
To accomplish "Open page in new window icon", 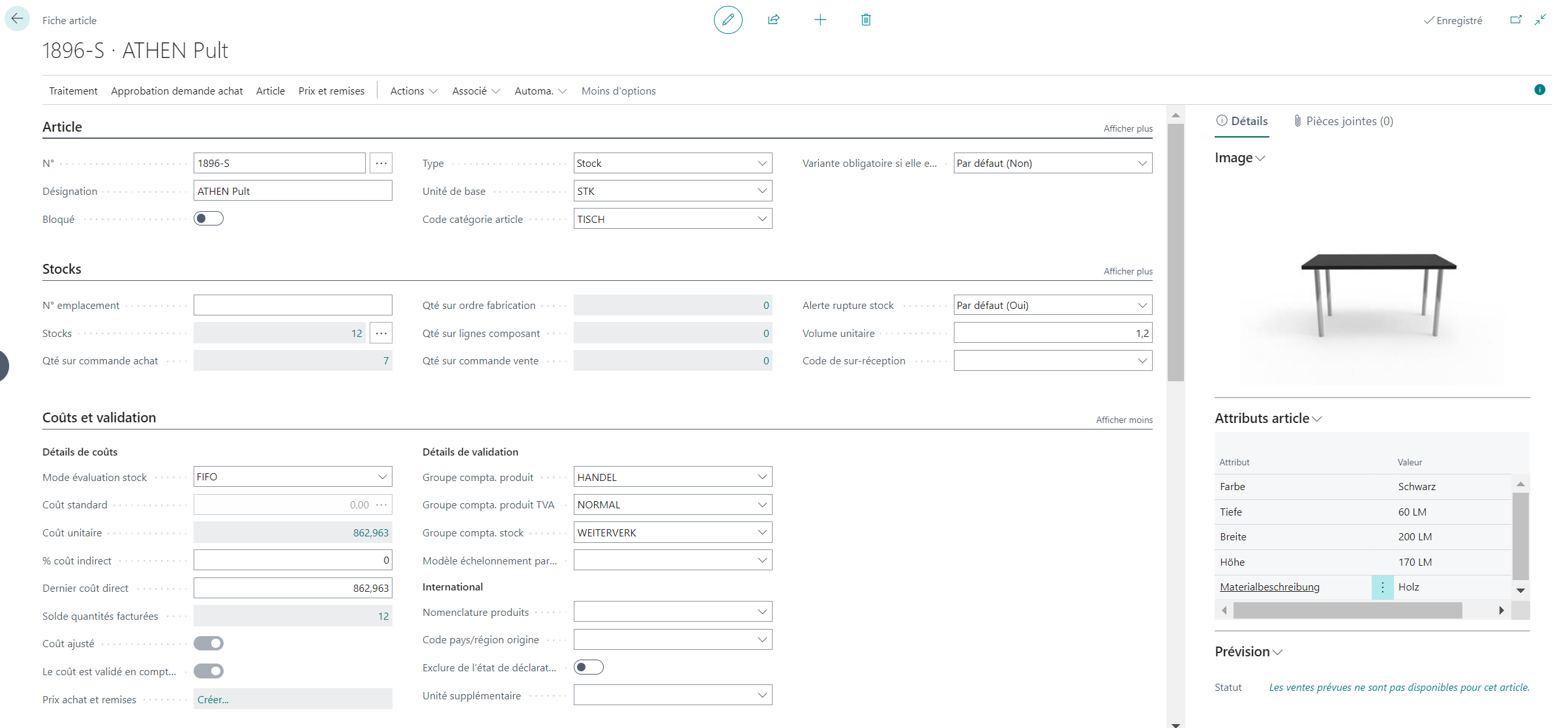I will click(1516, 20).
